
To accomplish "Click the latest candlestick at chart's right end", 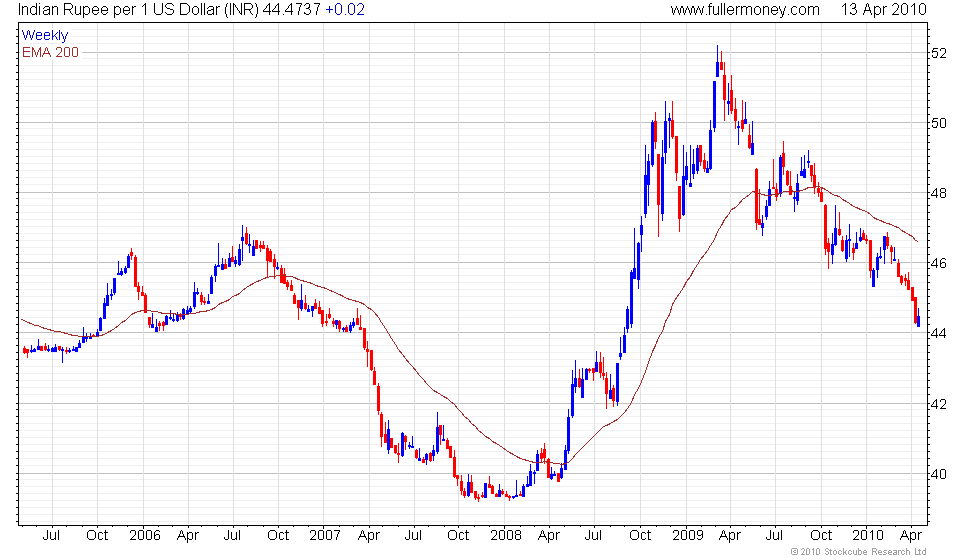I will 918,318.
